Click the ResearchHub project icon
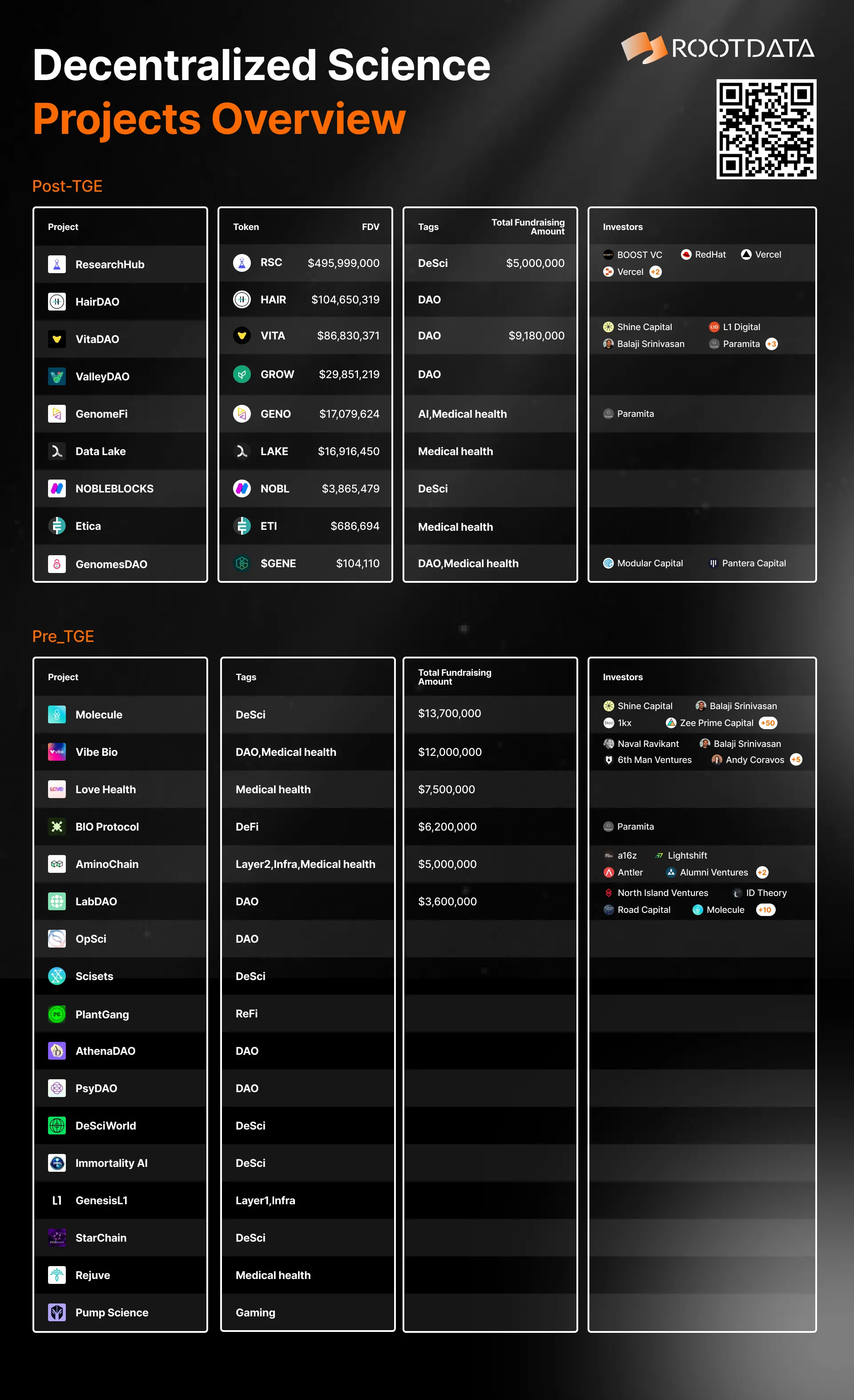 tap(57, 264)
